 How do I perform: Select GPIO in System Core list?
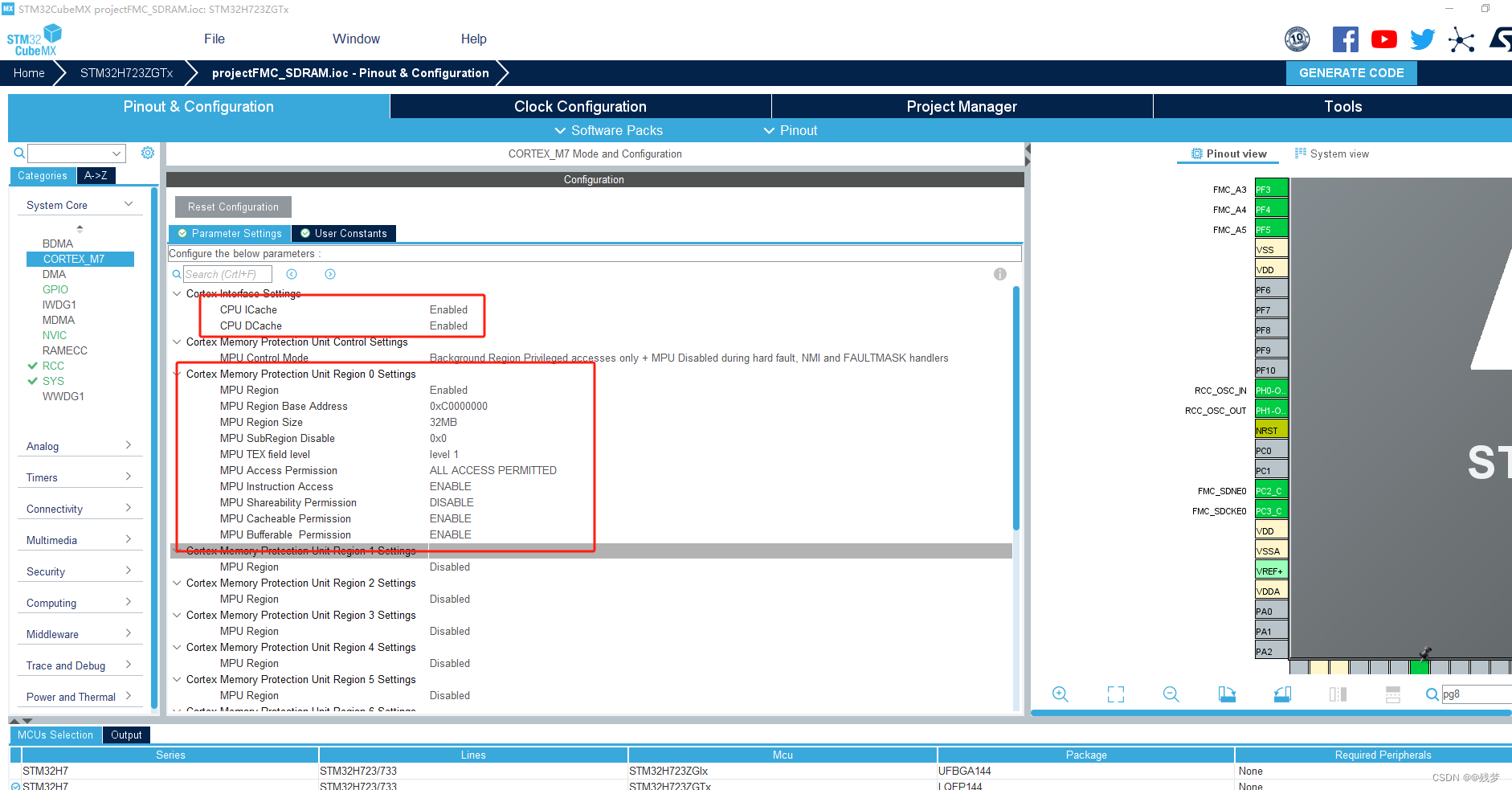pos(55,289)
